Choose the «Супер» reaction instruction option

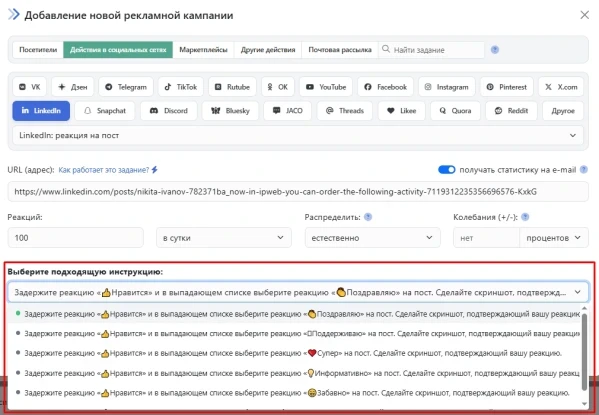coord(294,353)
